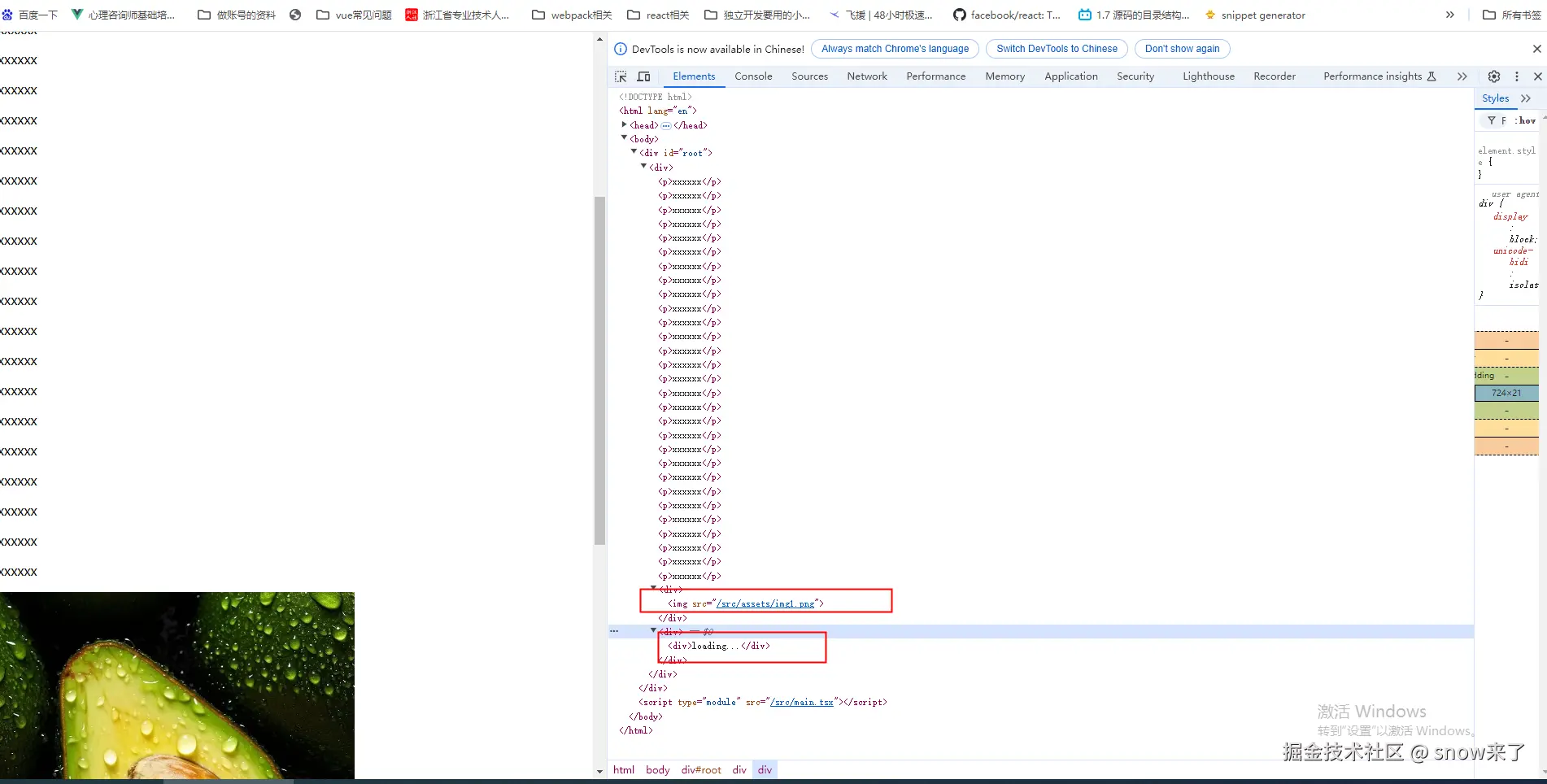The height and width of the screenshot is (784, 1547).
Task: Collapse the div containing the img
Action: pyautogui.click(x=653, y=588)
